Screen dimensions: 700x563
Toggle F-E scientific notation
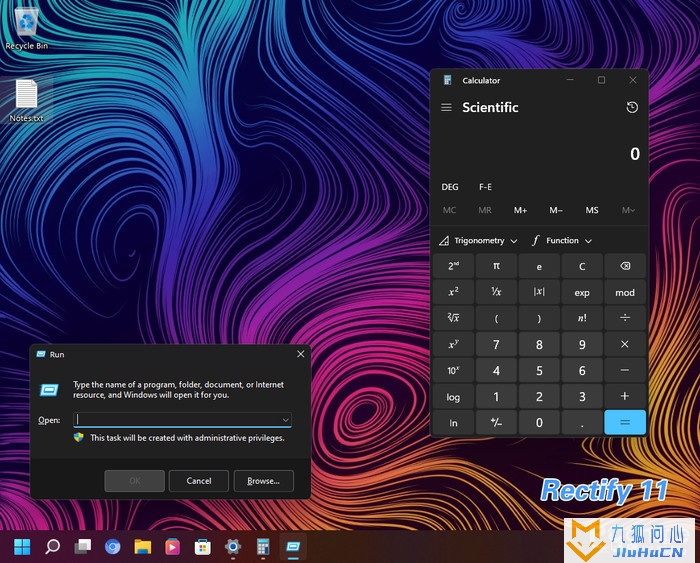point(485,187)
